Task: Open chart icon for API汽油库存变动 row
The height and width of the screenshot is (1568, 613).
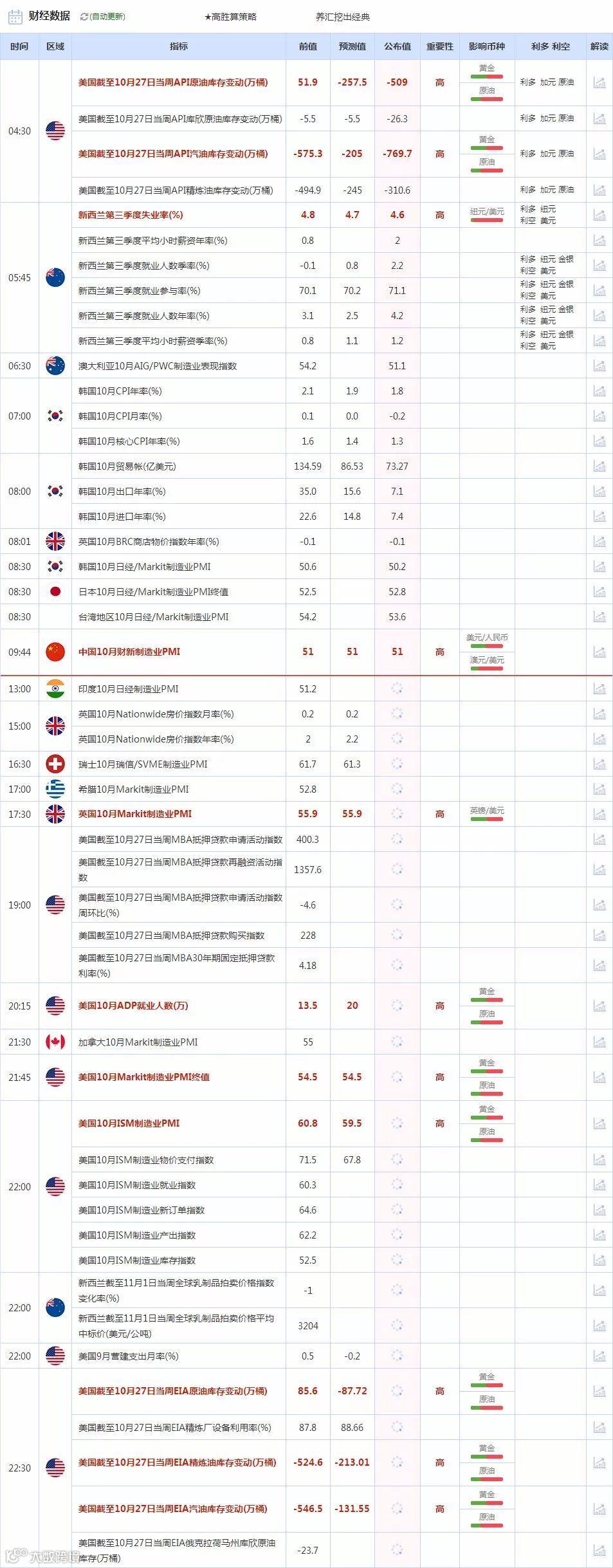Action: 599,154
